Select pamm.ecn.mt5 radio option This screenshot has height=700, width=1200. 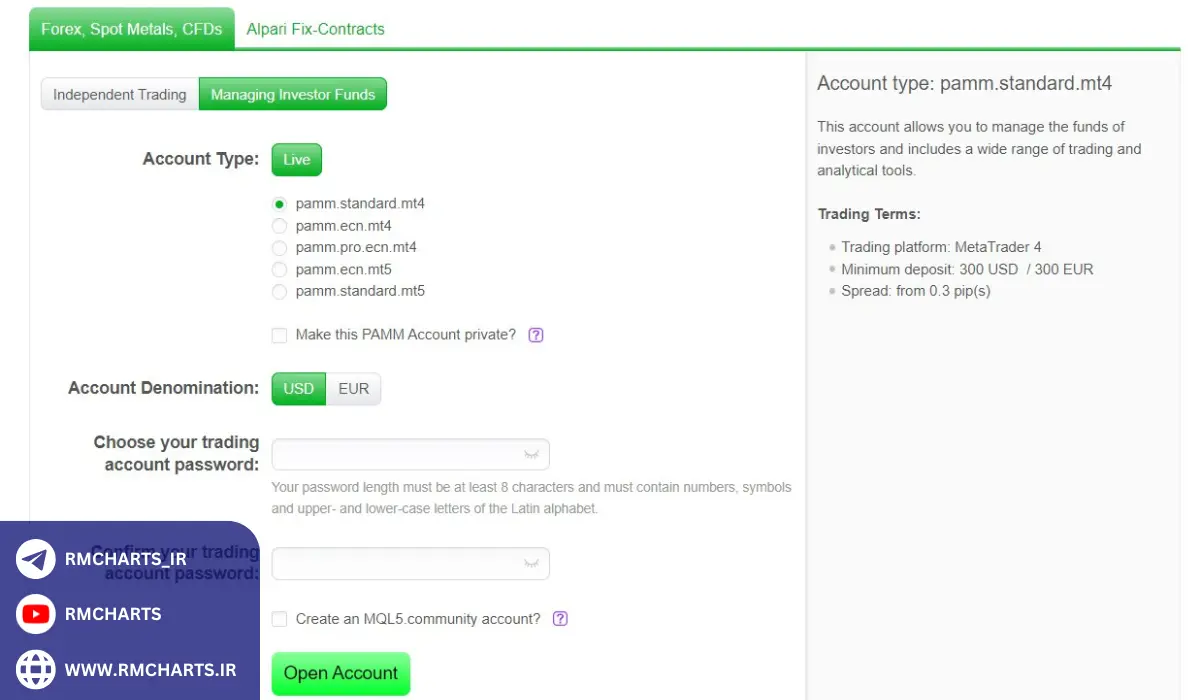point(280,270)
